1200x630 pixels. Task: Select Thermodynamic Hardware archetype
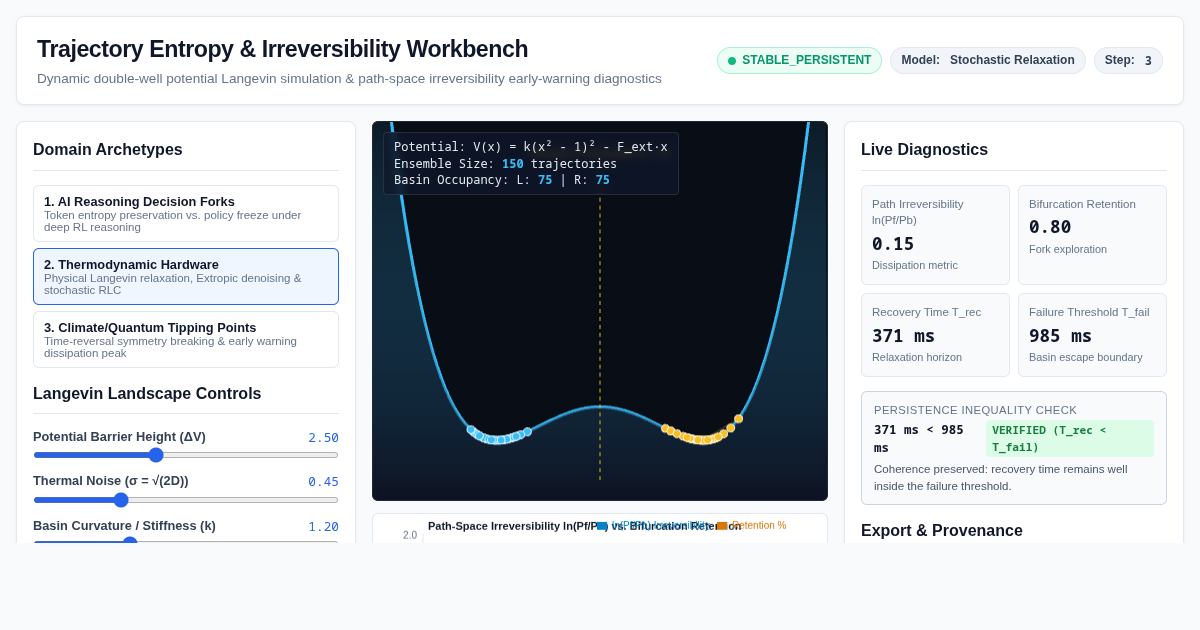click(186, 277)
